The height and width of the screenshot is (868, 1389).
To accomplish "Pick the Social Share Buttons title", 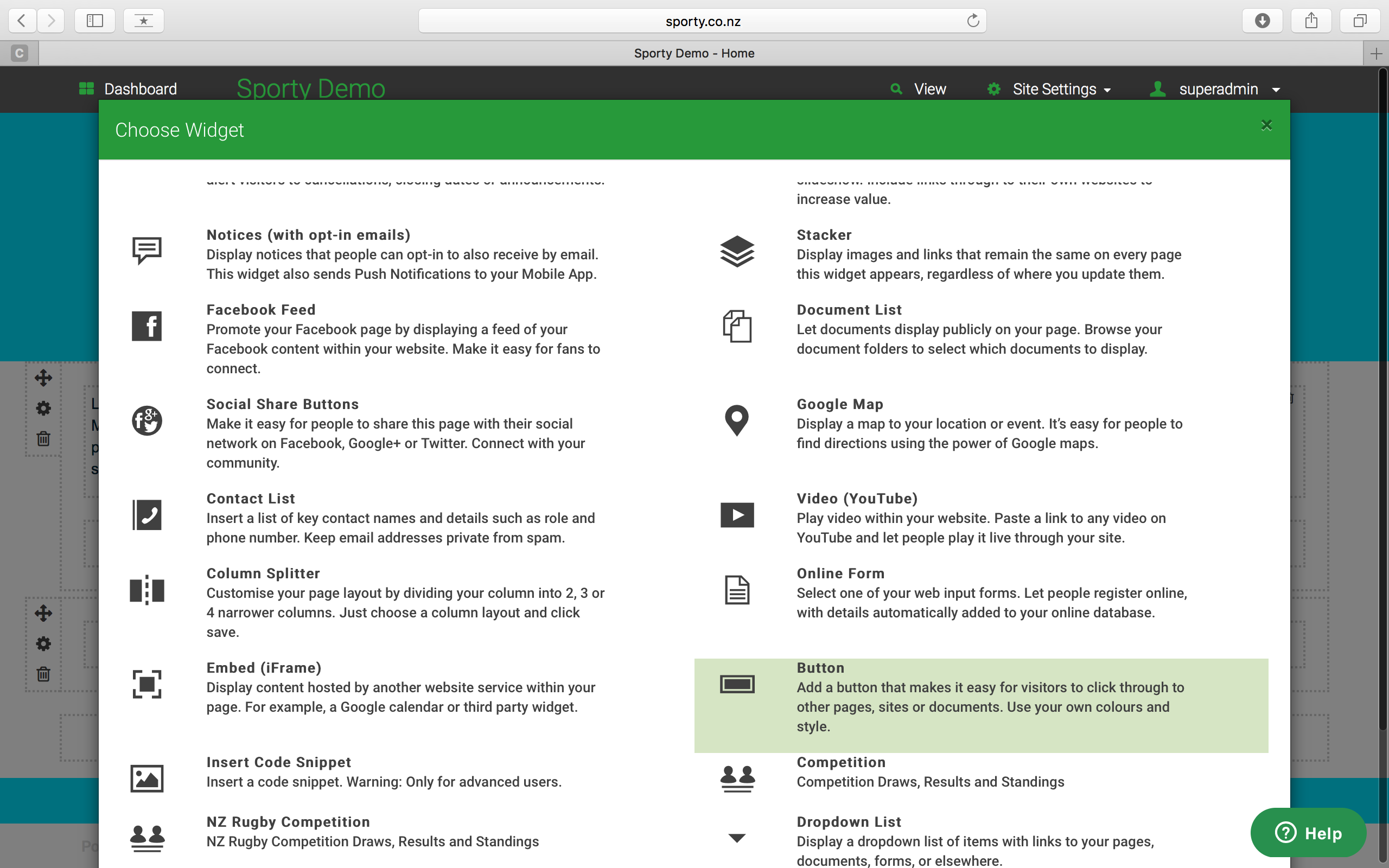I will pos(282,404).
